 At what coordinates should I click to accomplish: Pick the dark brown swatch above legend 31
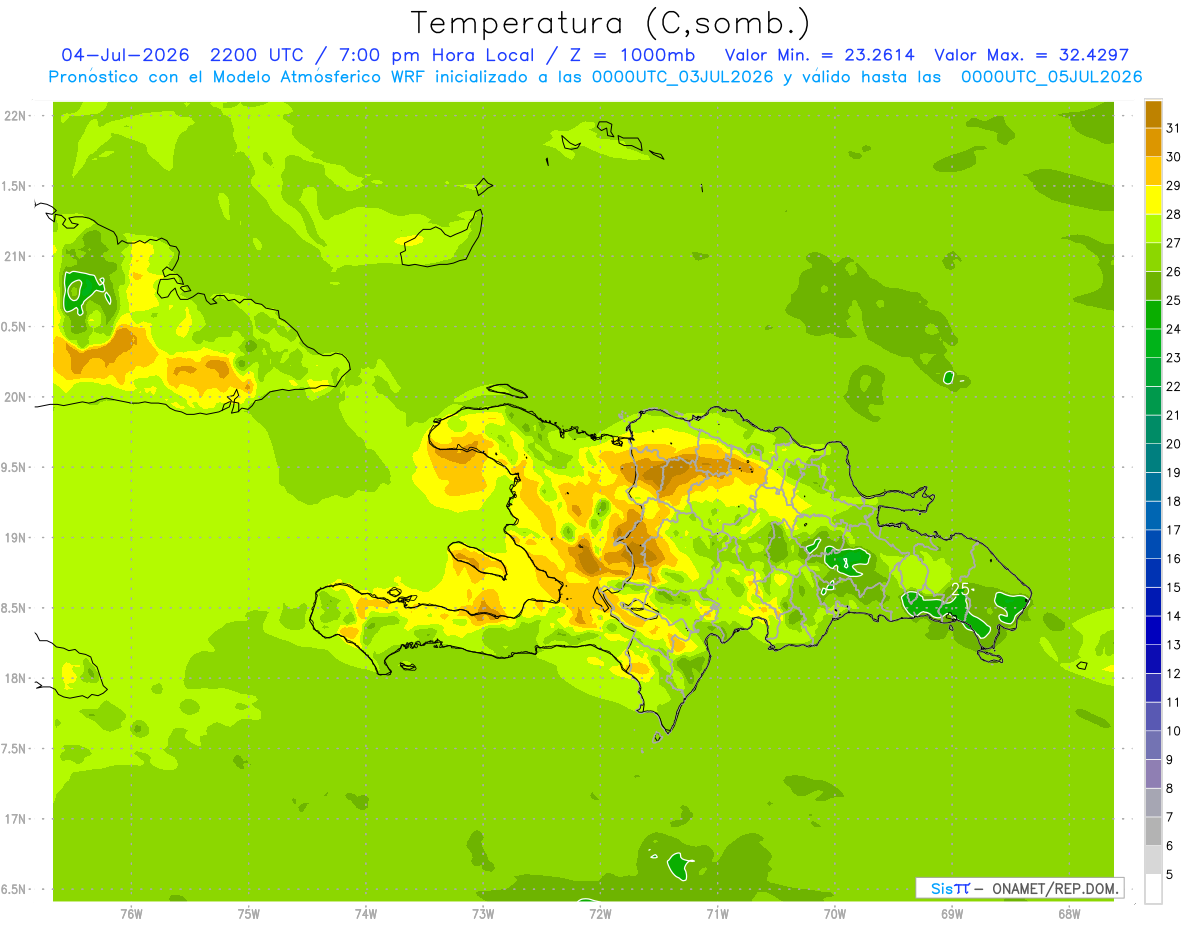pyautogui.click(x=1153, y=114)
